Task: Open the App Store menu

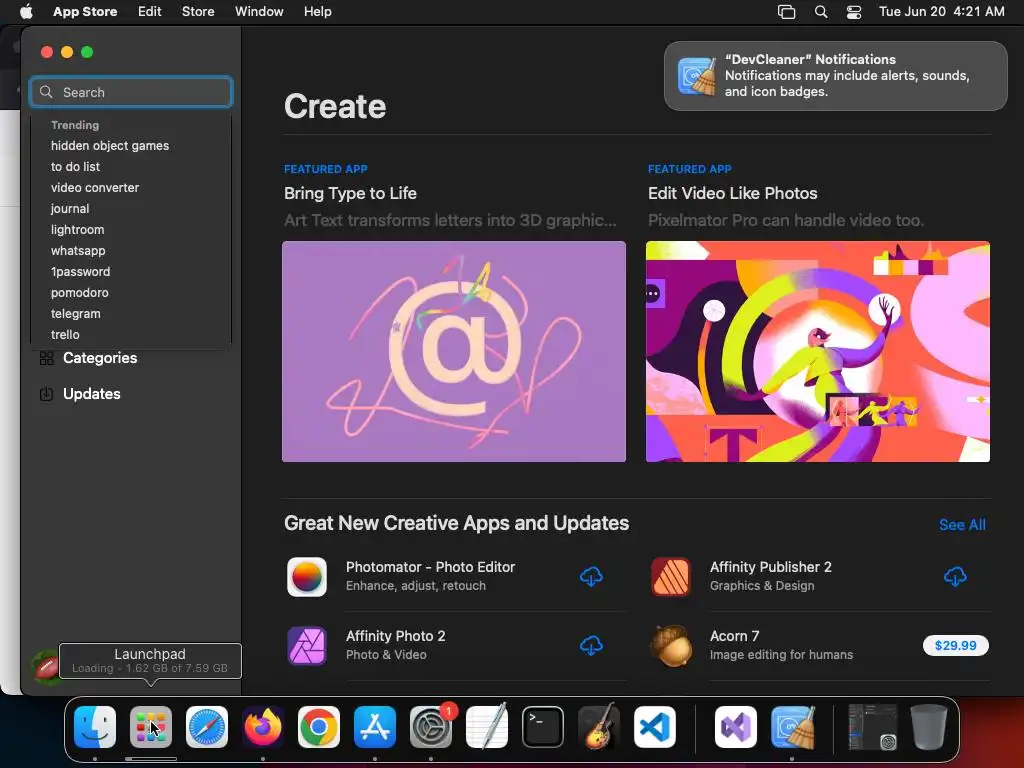Action: click(x=85, y=12)
